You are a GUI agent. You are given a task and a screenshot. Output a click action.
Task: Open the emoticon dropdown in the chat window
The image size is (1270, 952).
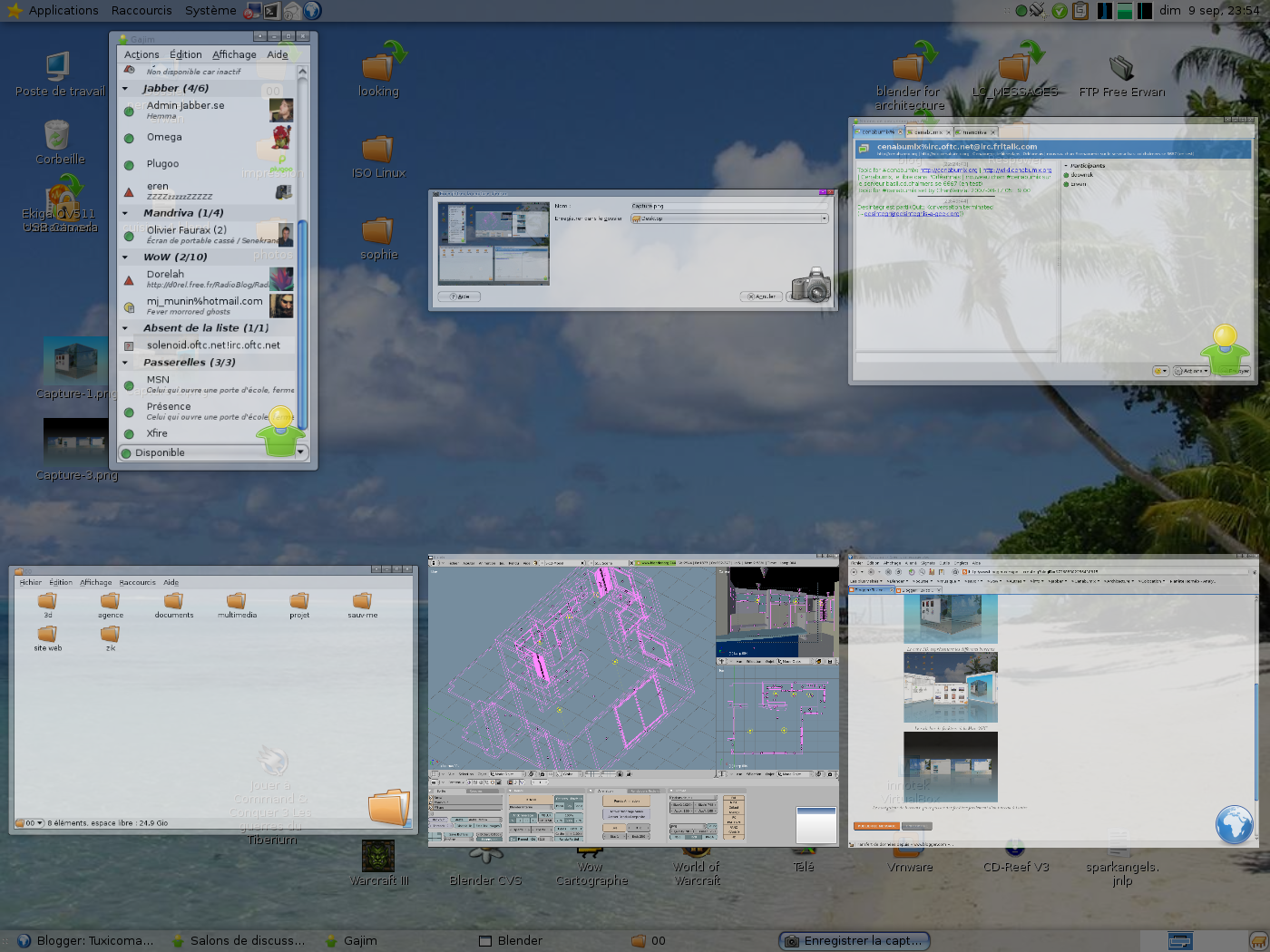click(1160, 371)
